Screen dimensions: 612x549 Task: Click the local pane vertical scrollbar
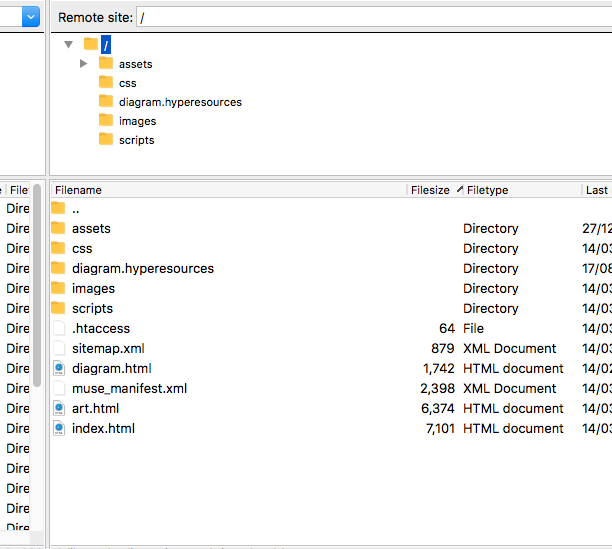pyautogui.click(x=37, y=286)
